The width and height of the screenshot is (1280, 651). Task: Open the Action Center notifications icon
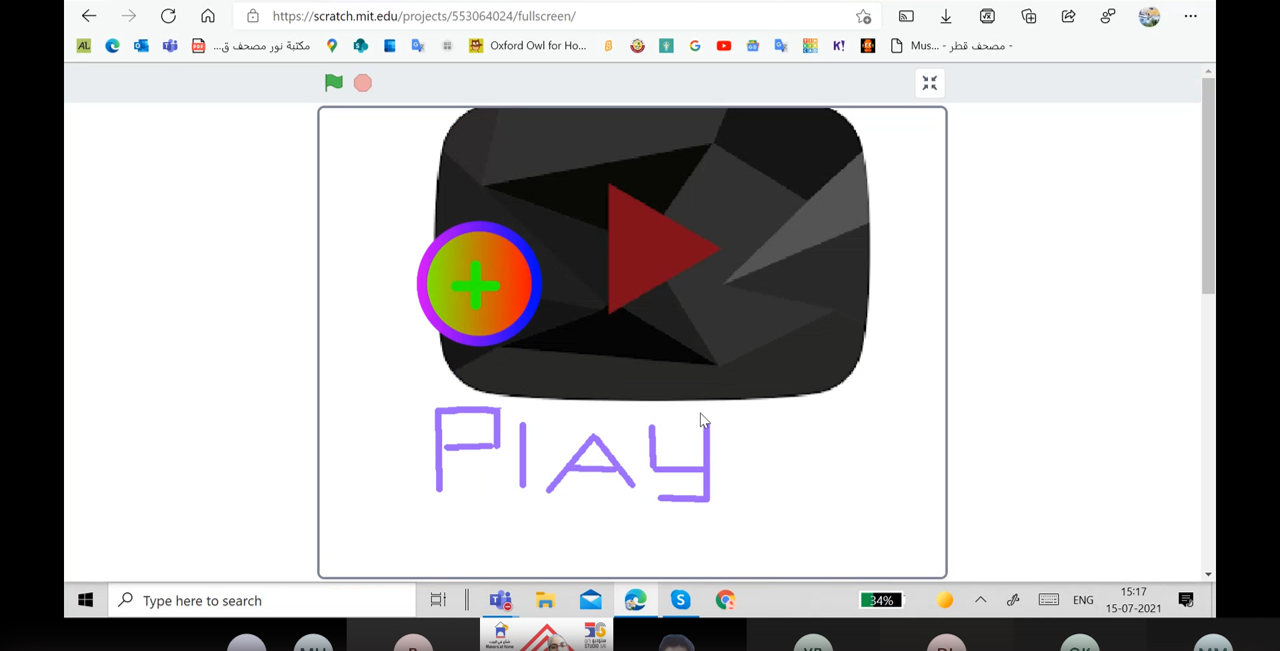(x=1186, y=600)
